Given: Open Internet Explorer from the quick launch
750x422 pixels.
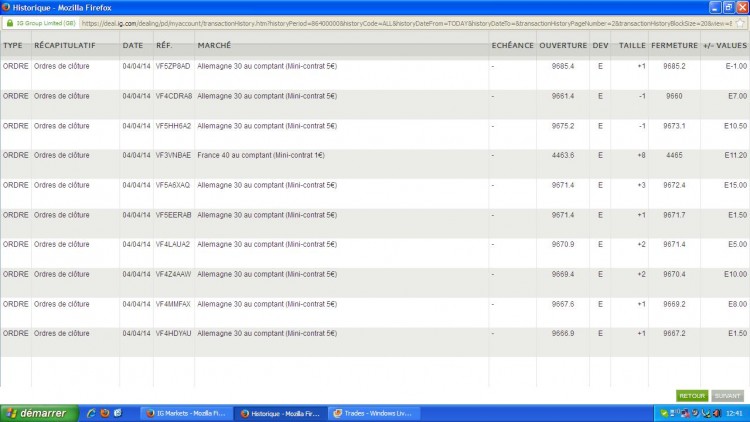Looking at the screenshot, I should coord(91,413).
